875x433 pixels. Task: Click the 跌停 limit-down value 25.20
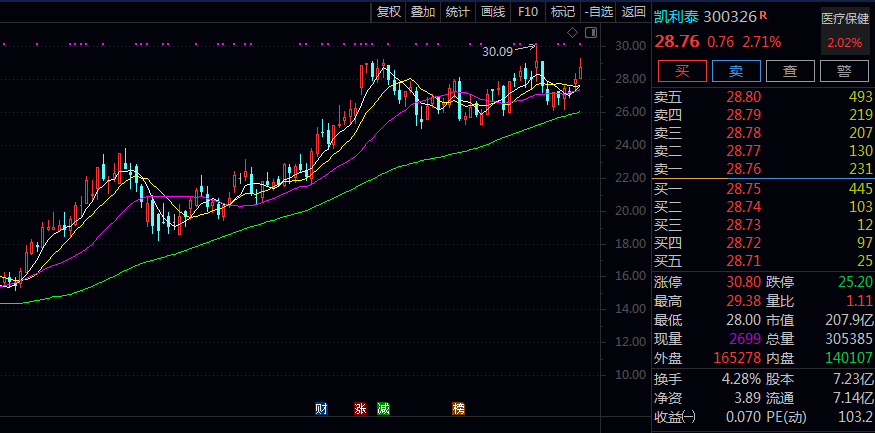pyautogui.click(x=855, y=282)
